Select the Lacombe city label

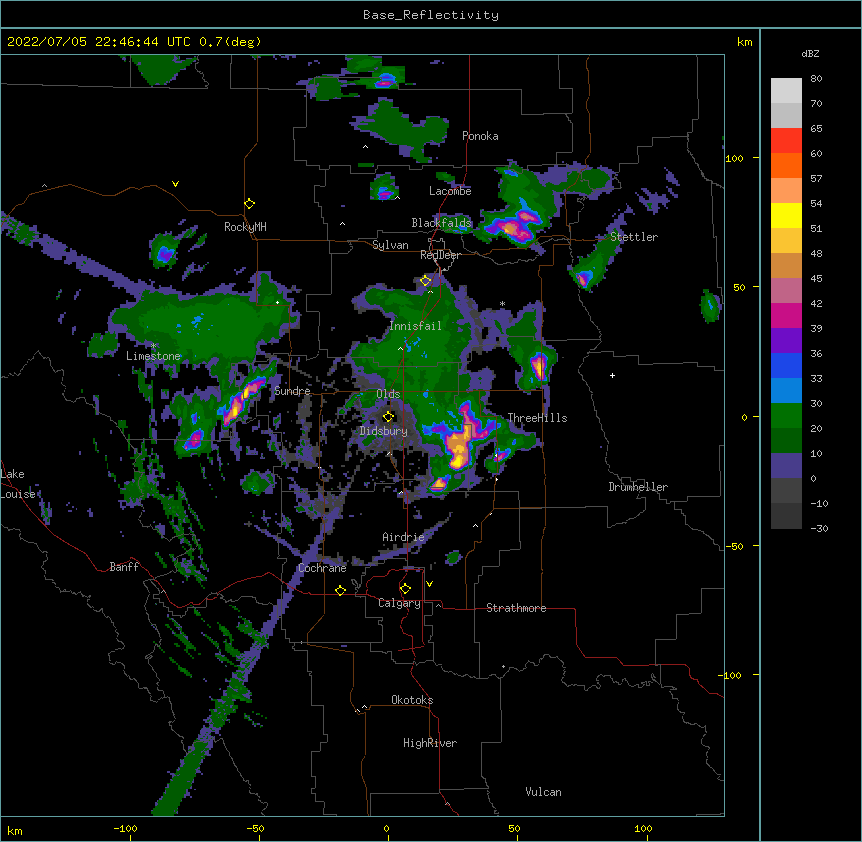point(450,191)
